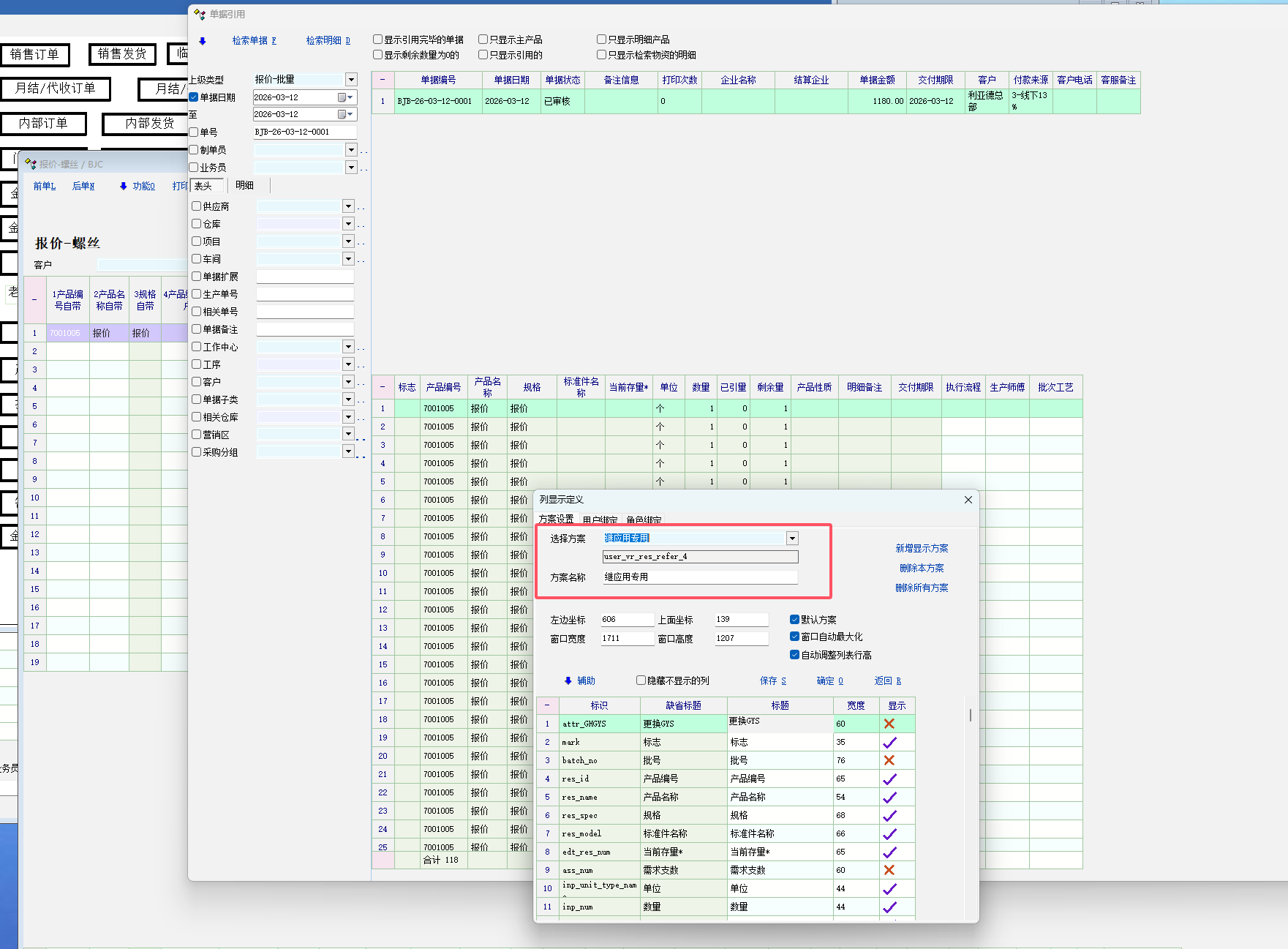Open the calendar picker for 单据日期 start date
Viewport: 1288px width, 949px height.
342,97
